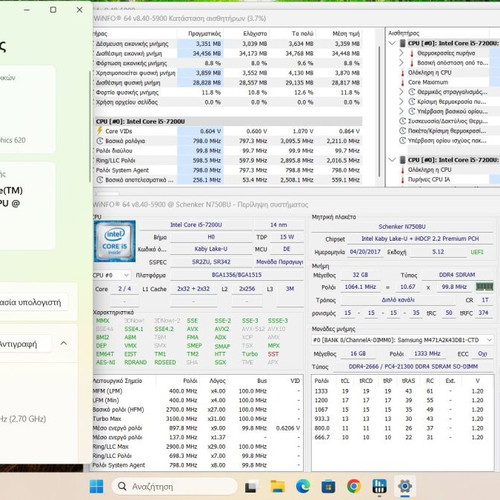This screenshot has width=500, height=500.
Task: Click the lightning bolt icon beside Core VIDs
Action: [99, 131]
